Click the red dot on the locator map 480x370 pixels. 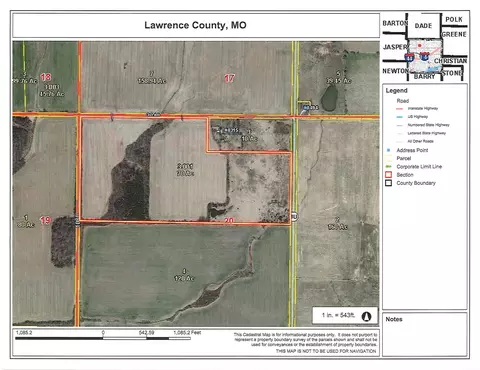[420, 45]
